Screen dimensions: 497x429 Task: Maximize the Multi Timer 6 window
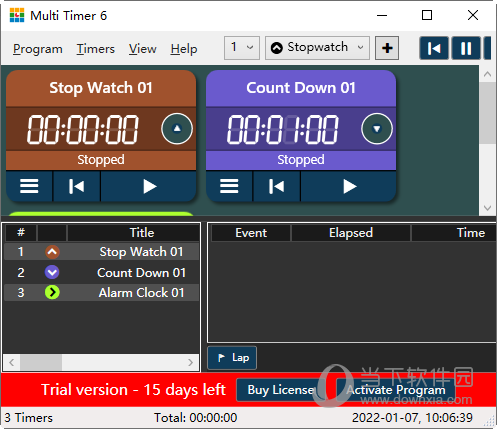click(427, 15)
